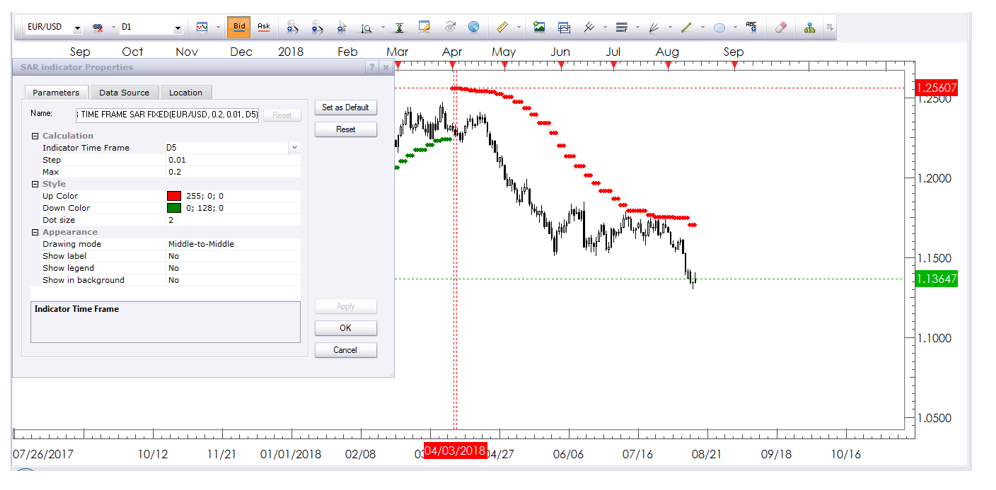Click the first zoom magnifier icon

[x=293, y=27]
